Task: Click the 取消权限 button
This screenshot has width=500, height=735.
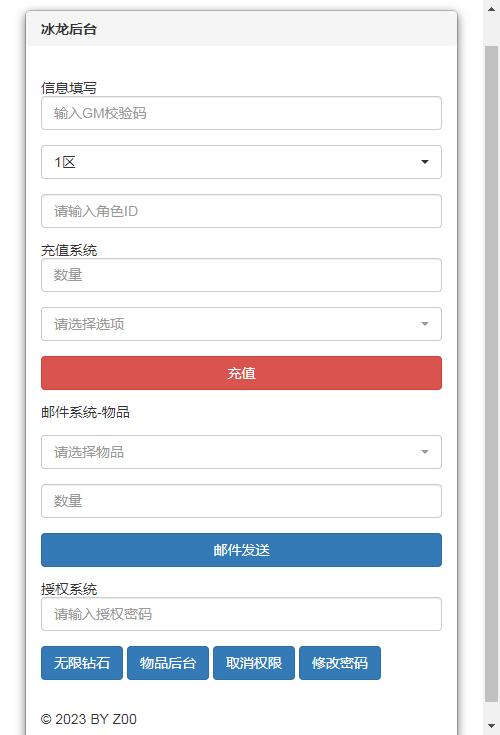Action: click(254, 663)
